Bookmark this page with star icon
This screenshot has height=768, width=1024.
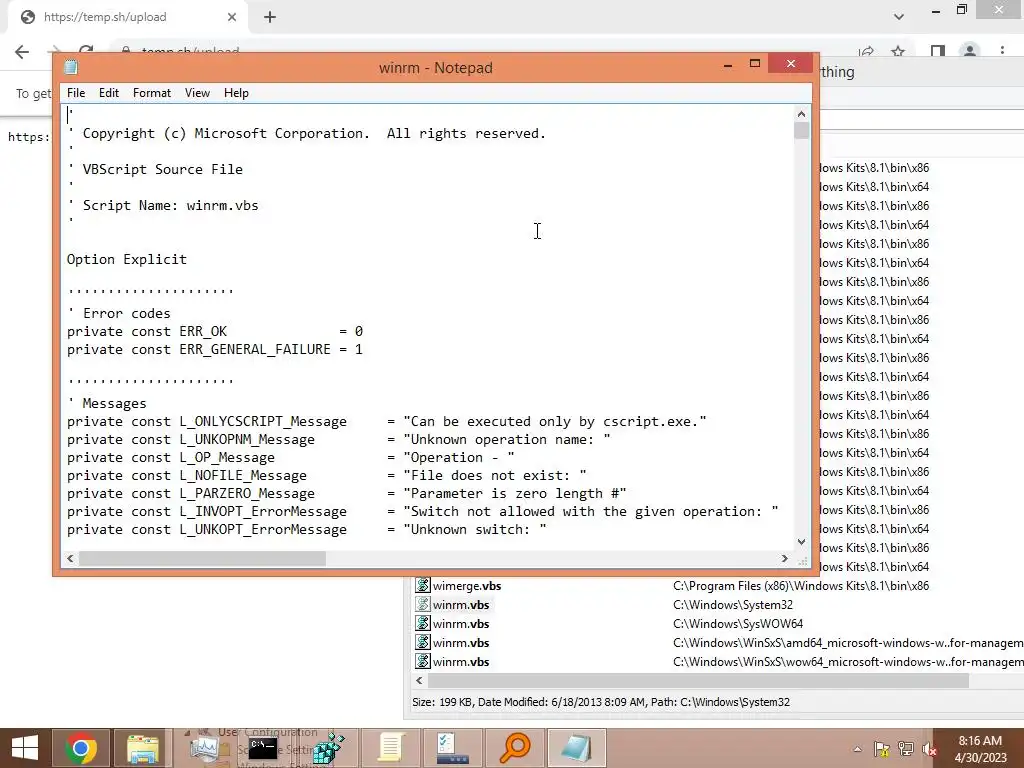point(899,52)
